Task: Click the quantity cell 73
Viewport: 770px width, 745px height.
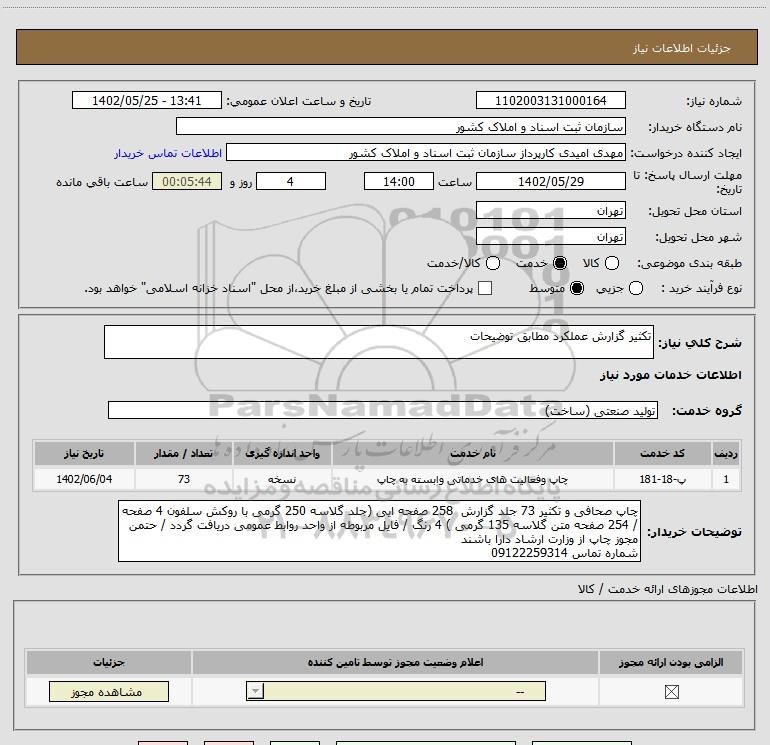Action: tap(184, 479)
